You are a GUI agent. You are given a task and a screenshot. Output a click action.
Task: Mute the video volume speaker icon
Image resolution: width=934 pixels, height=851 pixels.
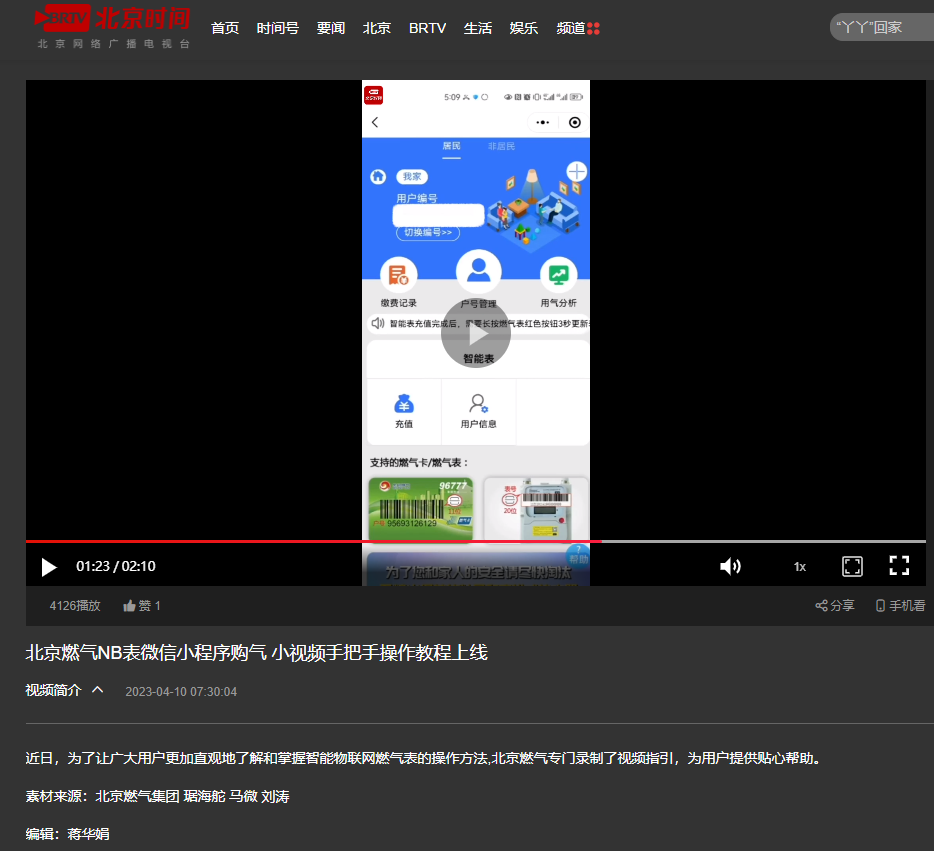tap(730, 566)
